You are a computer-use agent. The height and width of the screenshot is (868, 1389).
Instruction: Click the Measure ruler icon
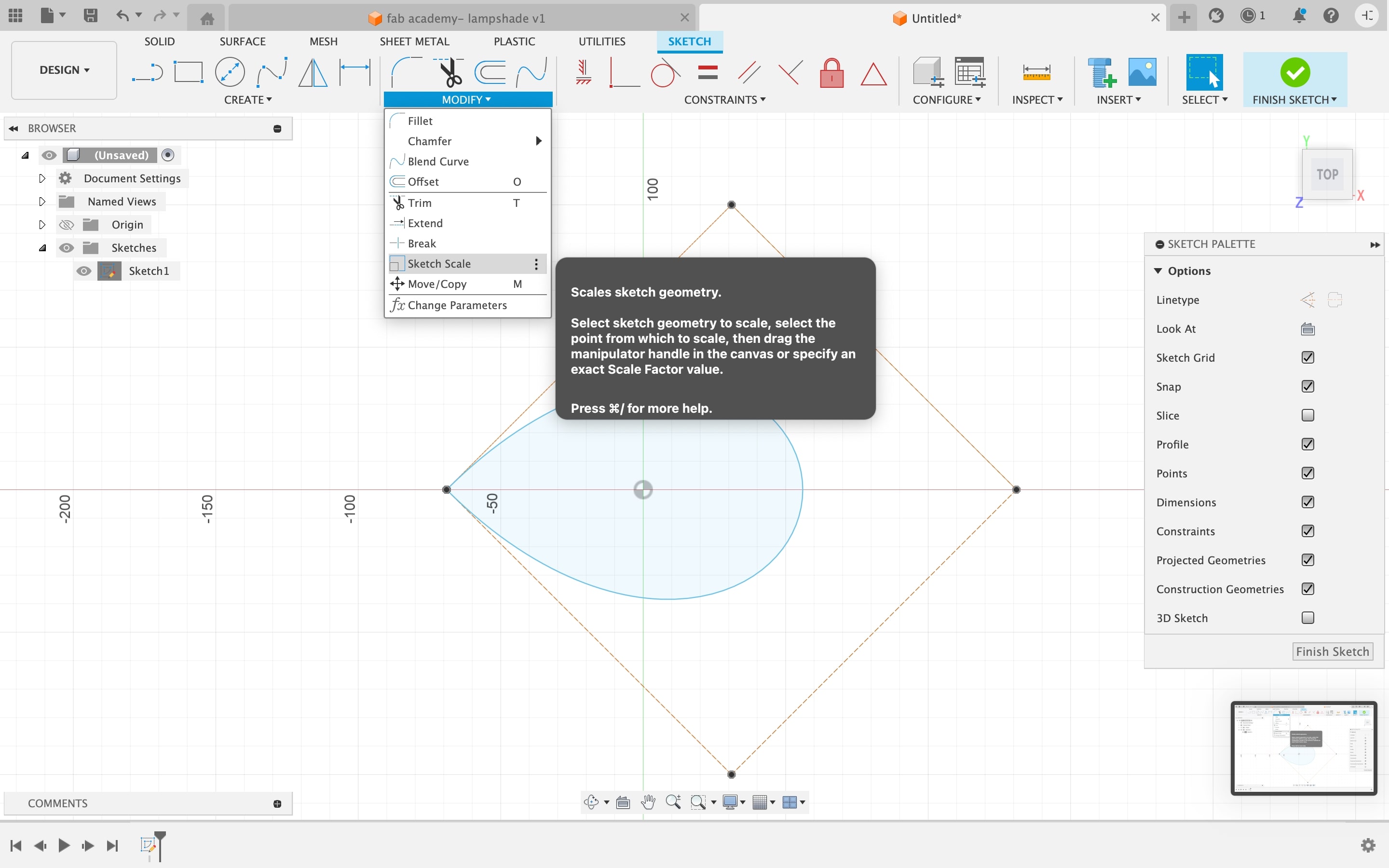[x=1036, y=73]
